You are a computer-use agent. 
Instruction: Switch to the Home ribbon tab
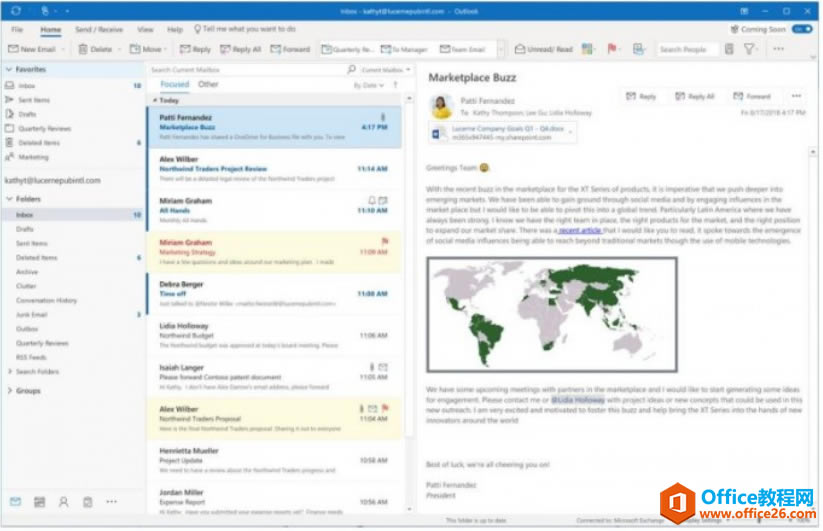point(51,29)
